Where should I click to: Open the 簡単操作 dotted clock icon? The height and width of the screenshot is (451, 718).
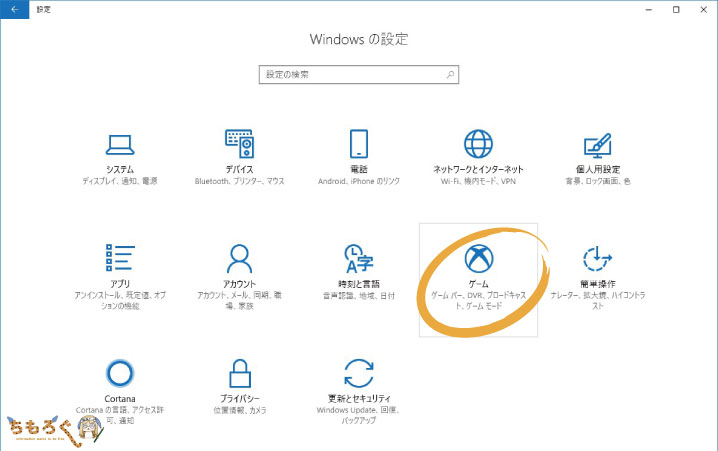pyautogui.click(x=598, y=259)
